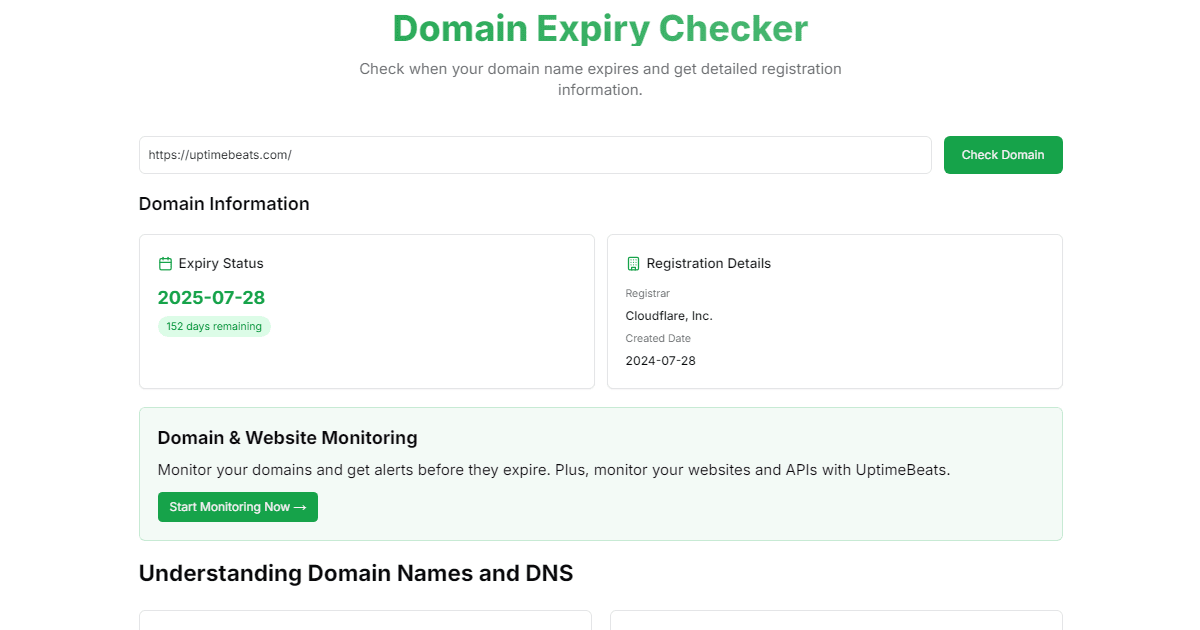
Task: Select the Domain Information heading
Action: (x=224, y=203)
